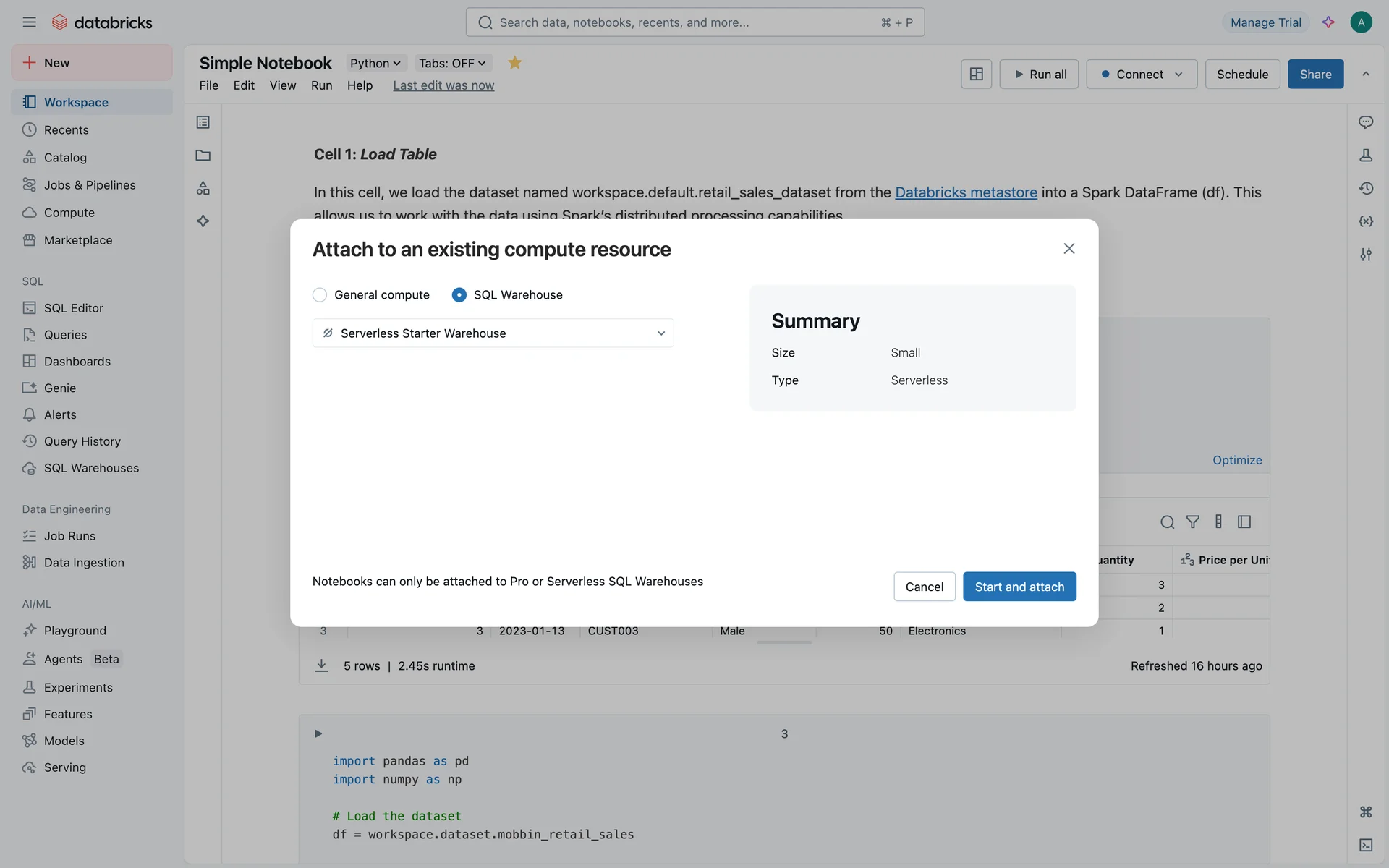
Task: Click the favorite star next to notebook title
Action: click(x=514, y=63)
